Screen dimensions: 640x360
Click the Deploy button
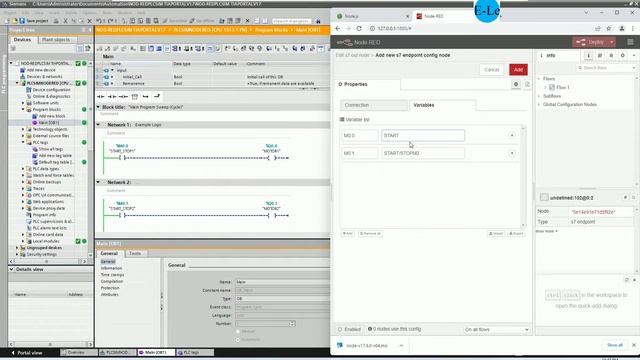click(x=591, y=42)
